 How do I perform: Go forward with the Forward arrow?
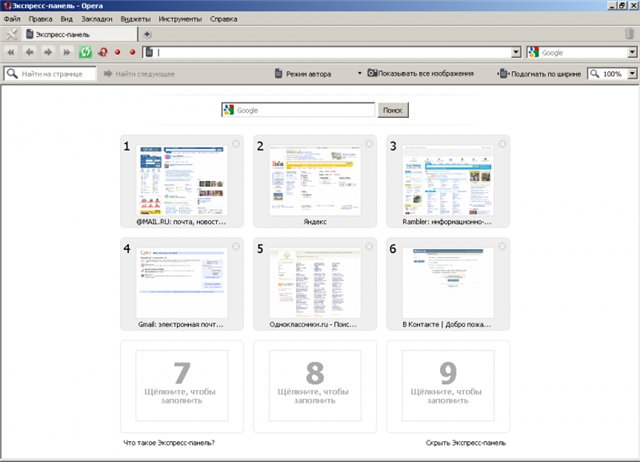[x=48, y=52]
